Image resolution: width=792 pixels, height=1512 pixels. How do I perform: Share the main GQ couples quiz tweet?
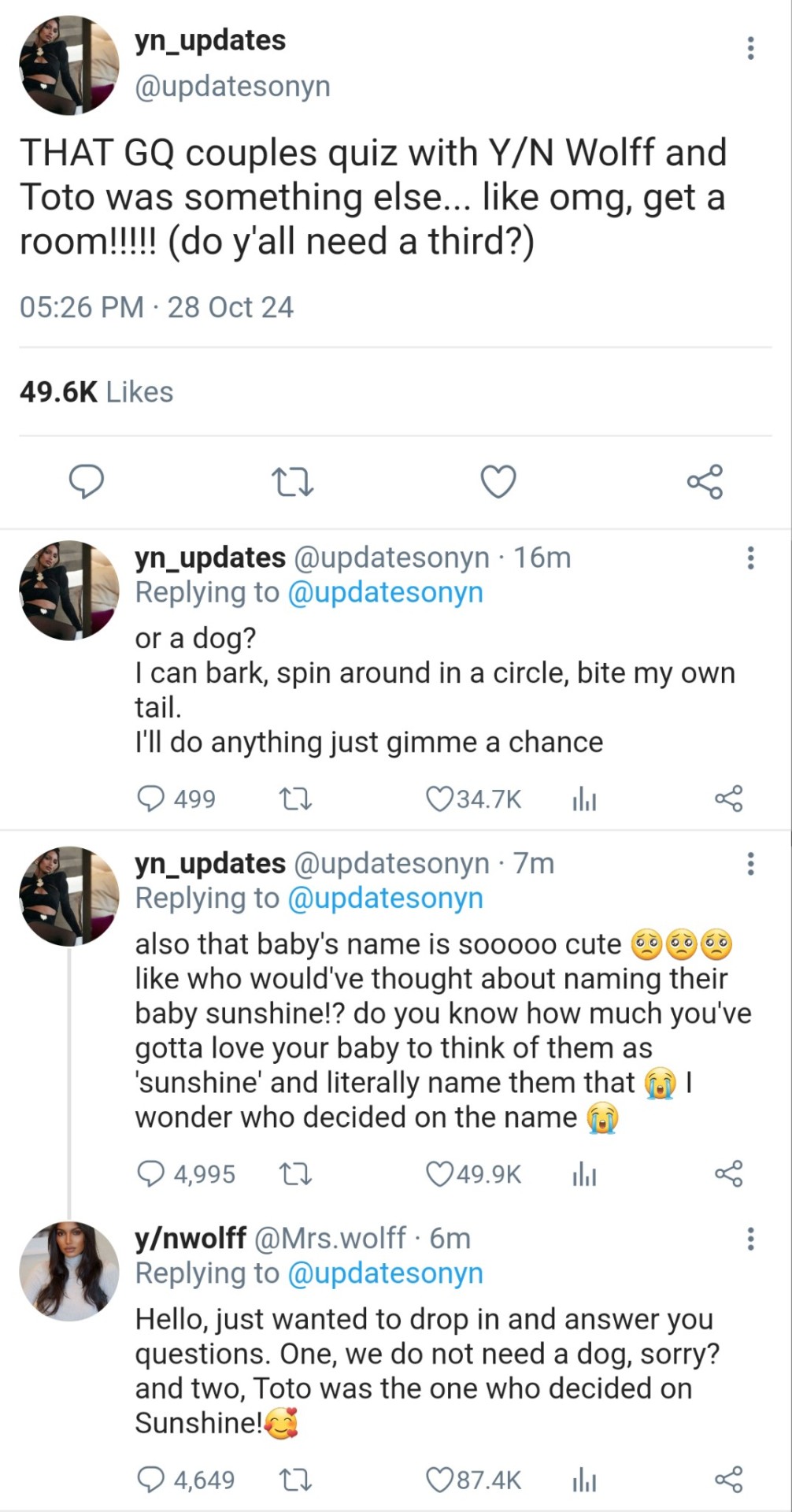point(705,482)
